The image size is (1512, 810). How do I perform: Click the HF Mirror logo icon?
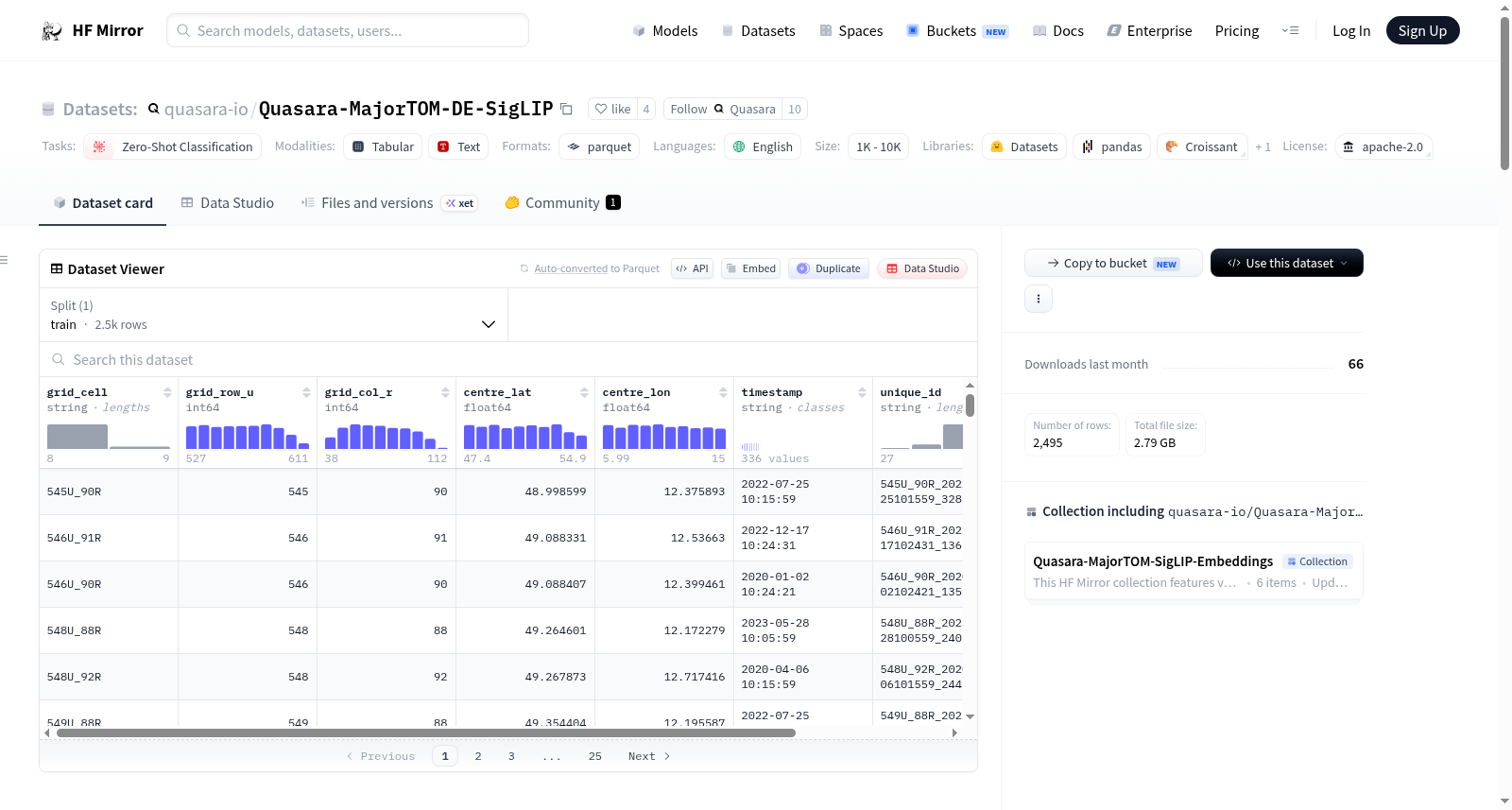52,31
